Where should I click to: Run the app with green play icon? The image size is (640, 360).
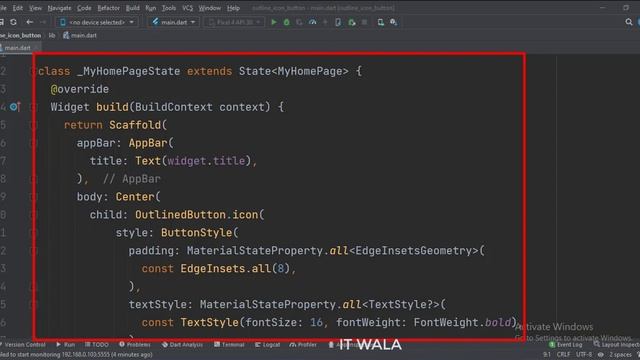[274, 22]
